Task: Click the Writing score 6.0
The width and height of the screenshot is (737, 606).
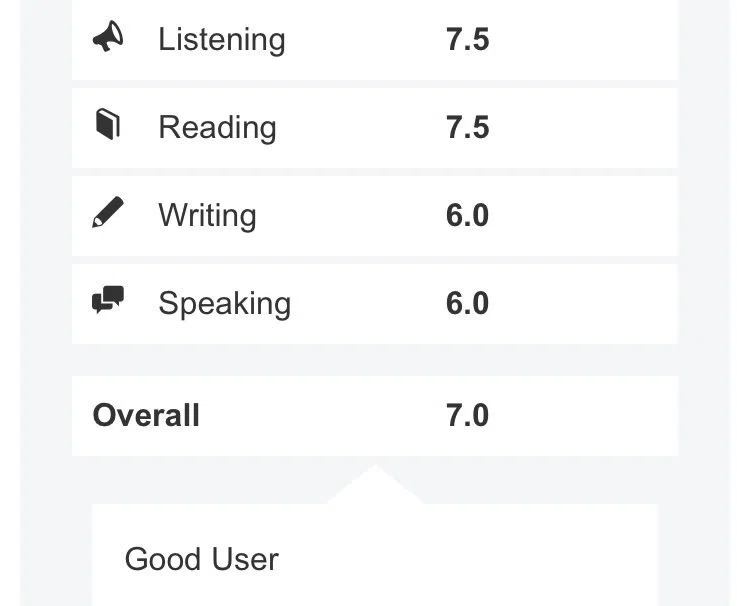Action: click(x=467, y=215)
